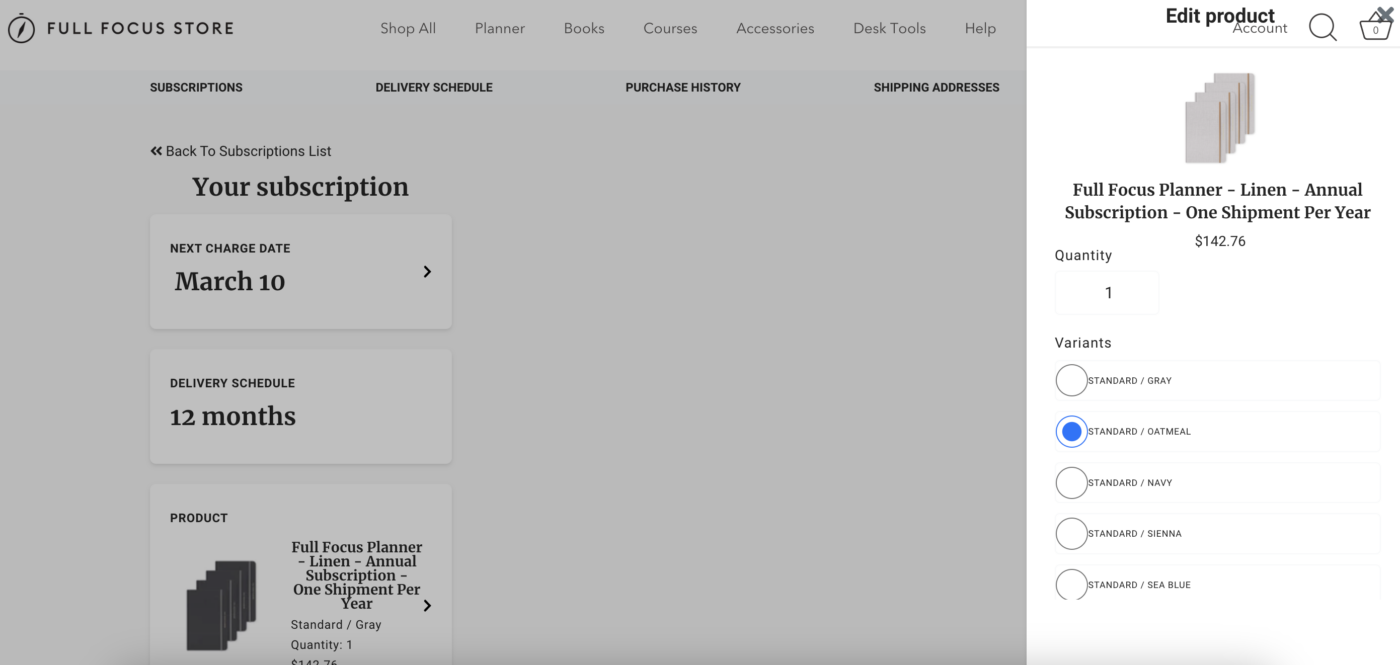Click the 'Quantity: 1' product card text
1400x665 pixels.
[322, 645]
